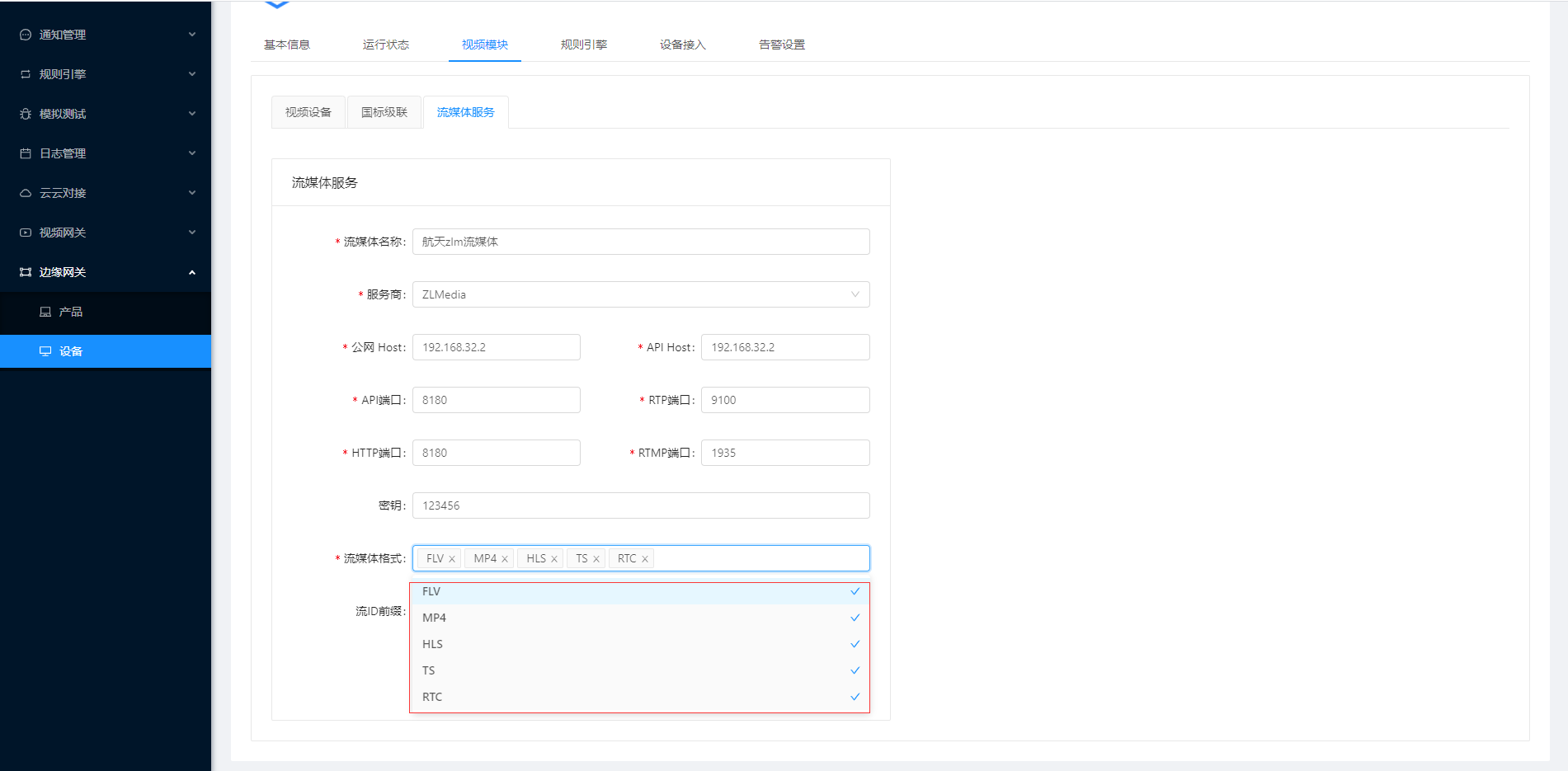The height and width of the screenshot is (771, 1568).
Task: Toggle the RTC option in dropdown
Action: pos(639,697)
